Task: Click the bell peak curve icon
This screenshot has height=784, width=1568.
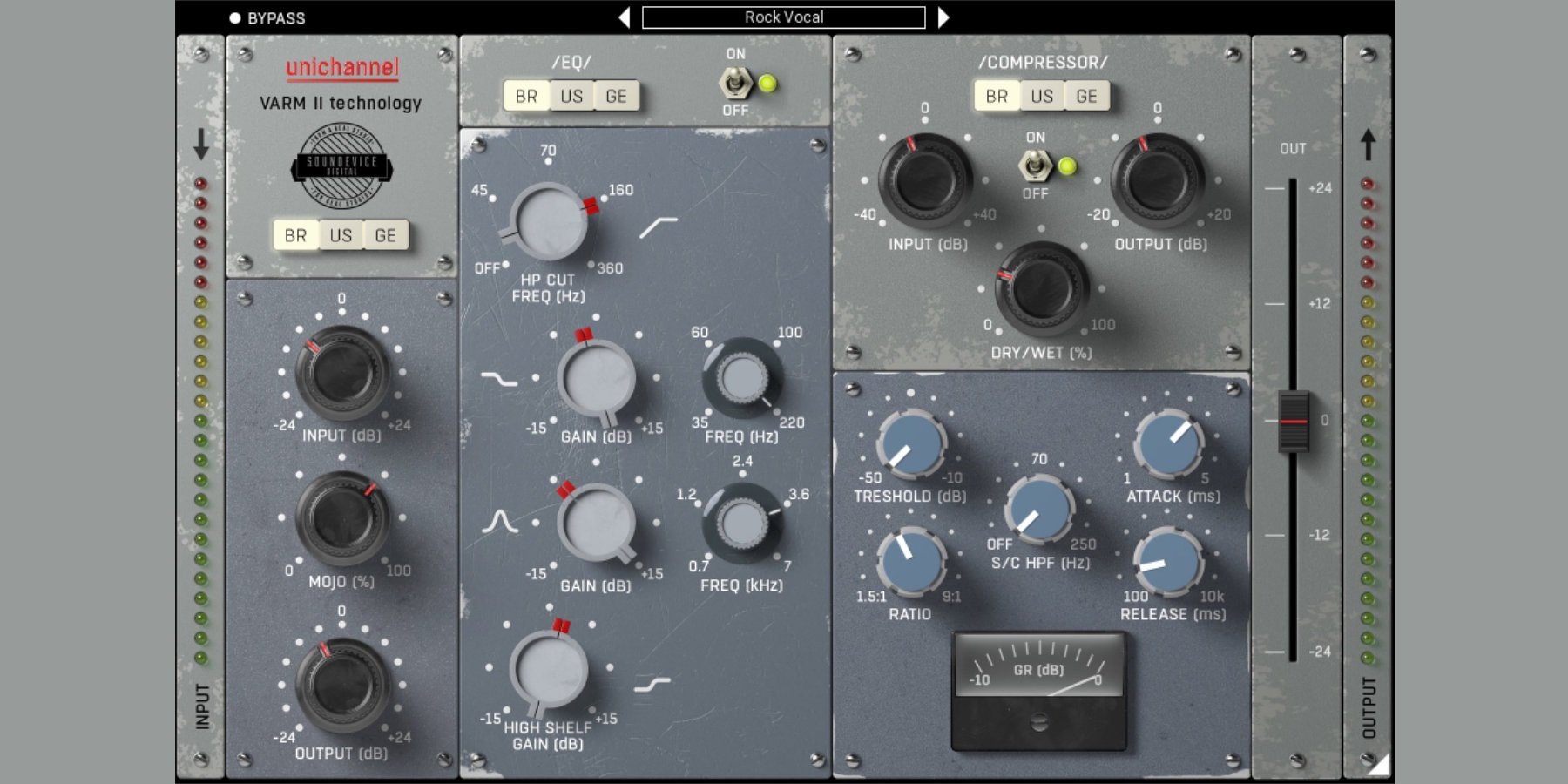Action: click(x=500, y=522)
